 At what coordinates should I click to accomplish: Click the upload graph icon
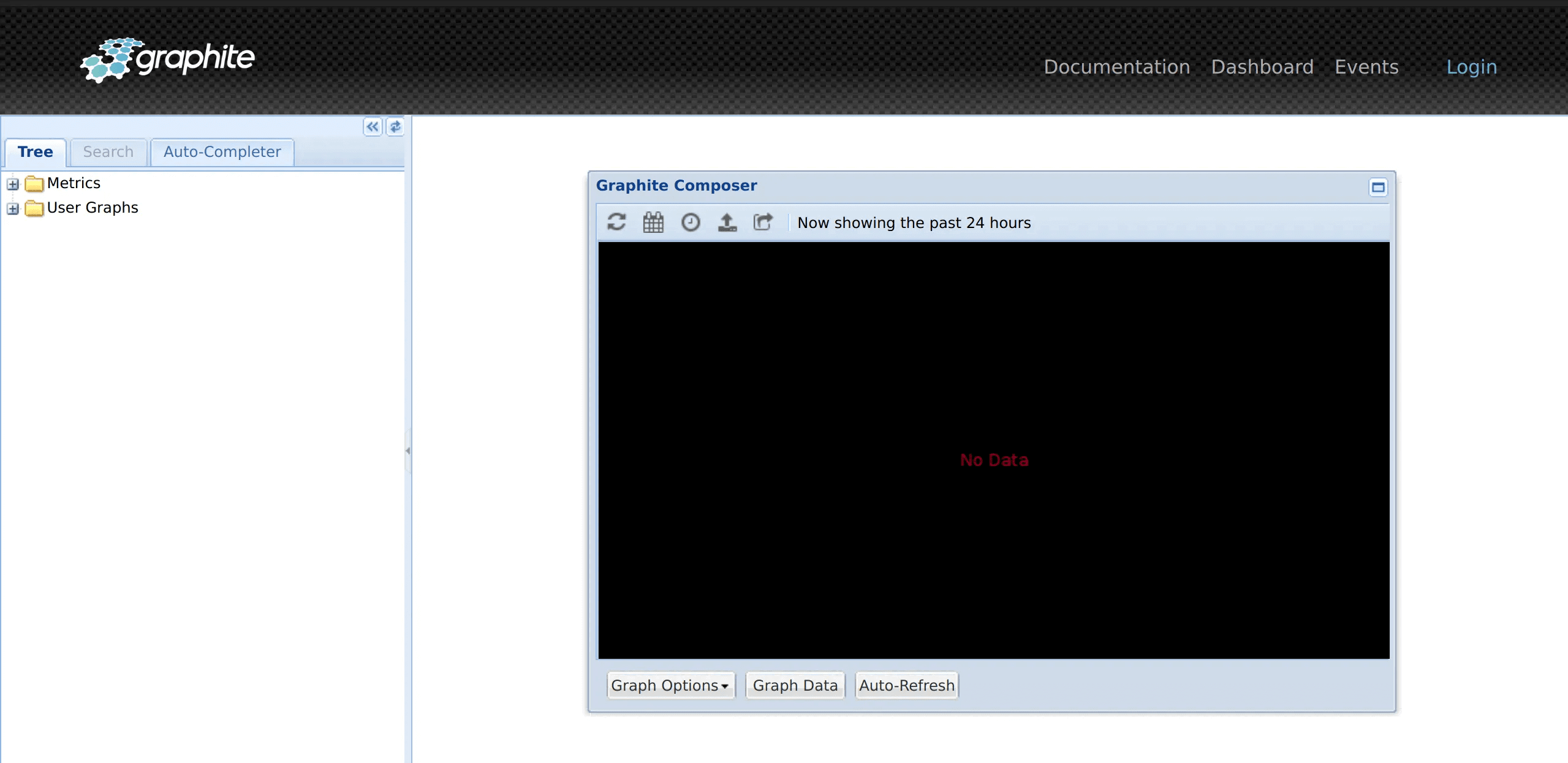pyautogui.click(x=727, y=222)
